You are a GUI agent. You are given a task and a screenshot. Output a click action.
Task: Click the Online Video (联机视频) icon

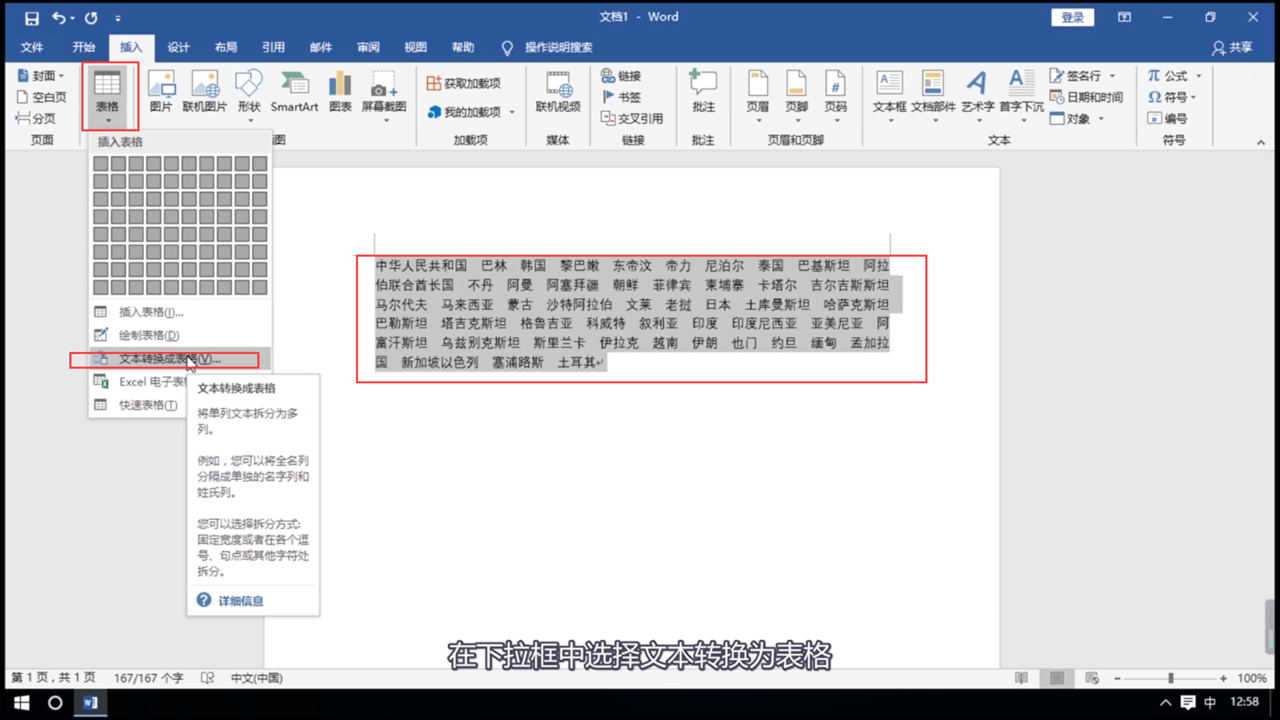click(x=558, y=92)
